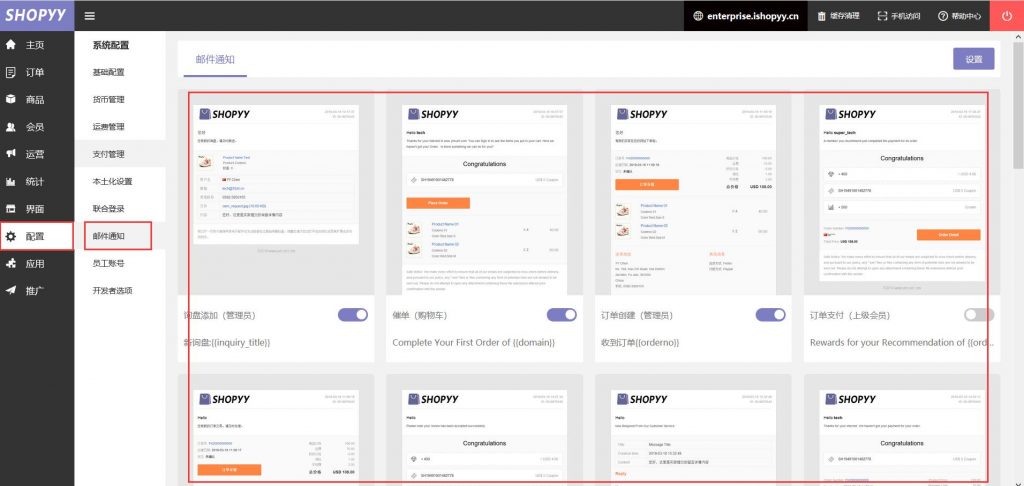Open the 商品 menu item

[x=37, y=100]
